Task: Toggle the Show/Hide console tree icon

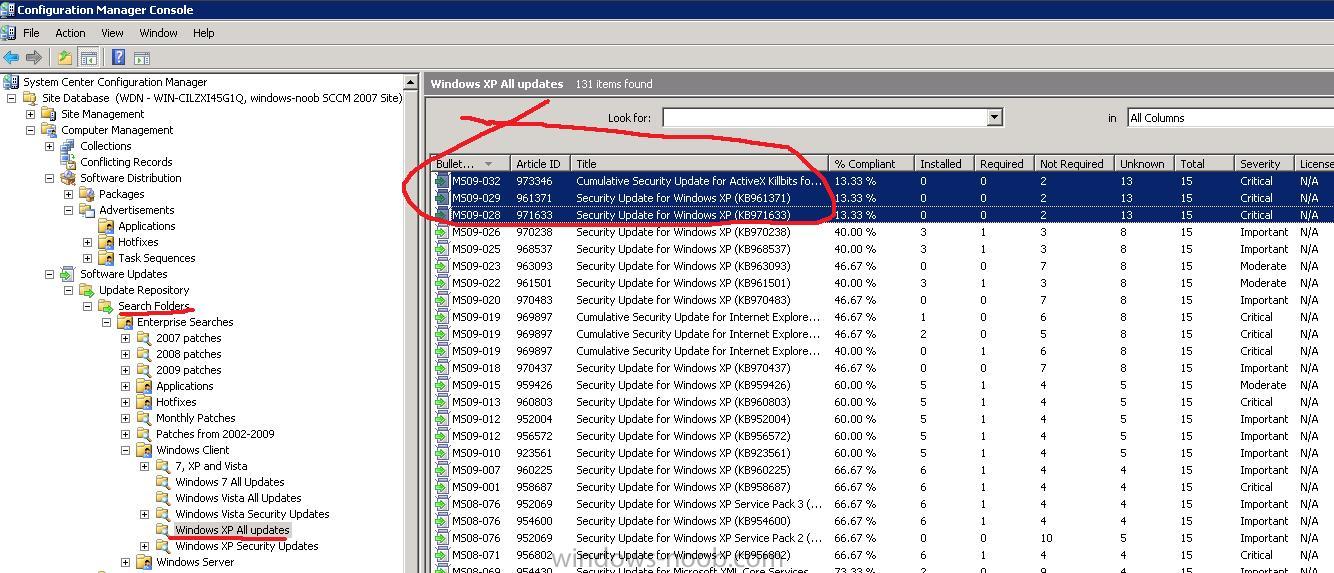Action: pos(88,58)
